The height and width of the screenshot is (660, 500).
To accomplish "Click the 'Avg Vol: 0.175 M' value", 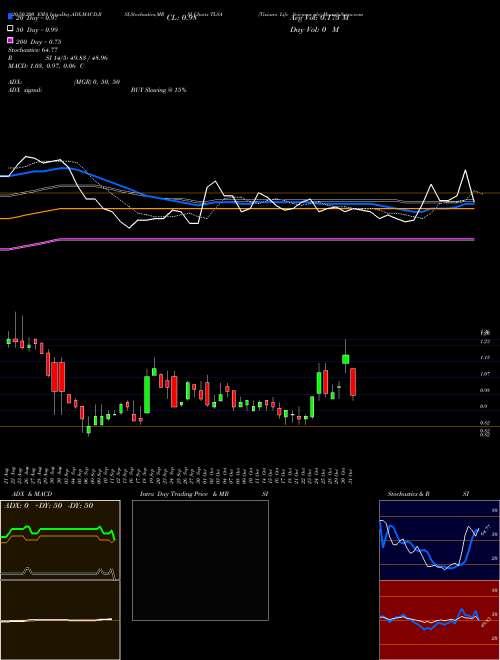I will (x=319, y=18).
